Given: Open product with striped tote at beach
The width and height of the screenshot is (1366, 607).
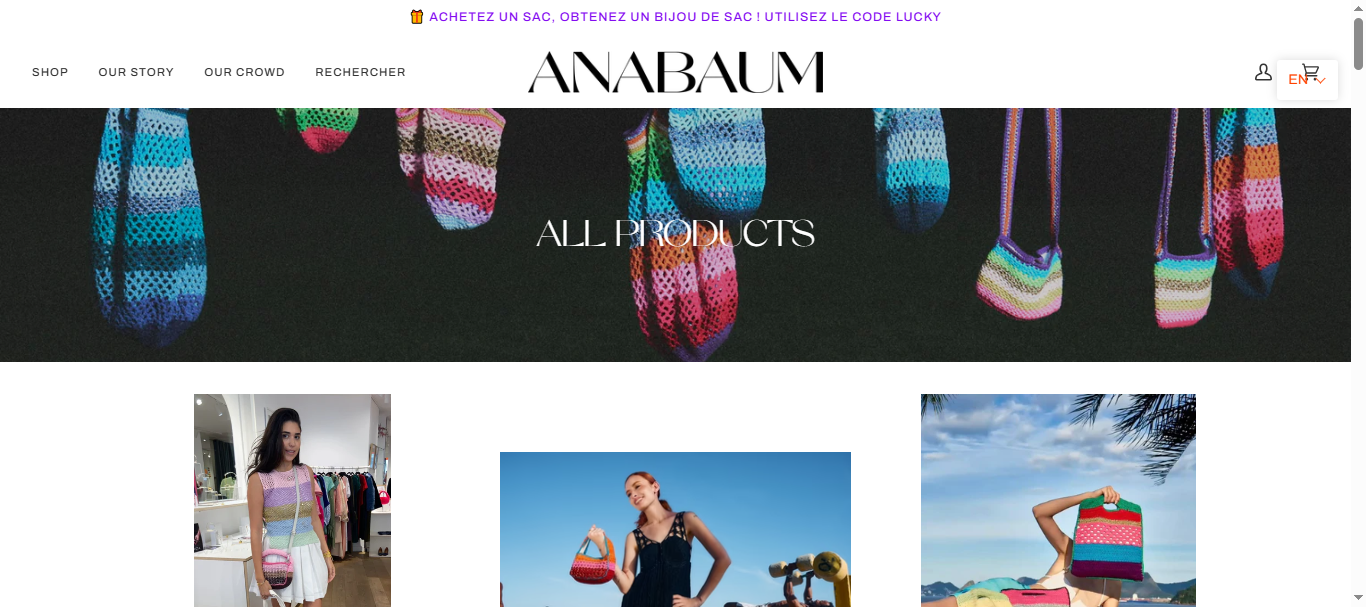Looking at the screenshot, I should pyautogui.click(x=1058, y=500).
